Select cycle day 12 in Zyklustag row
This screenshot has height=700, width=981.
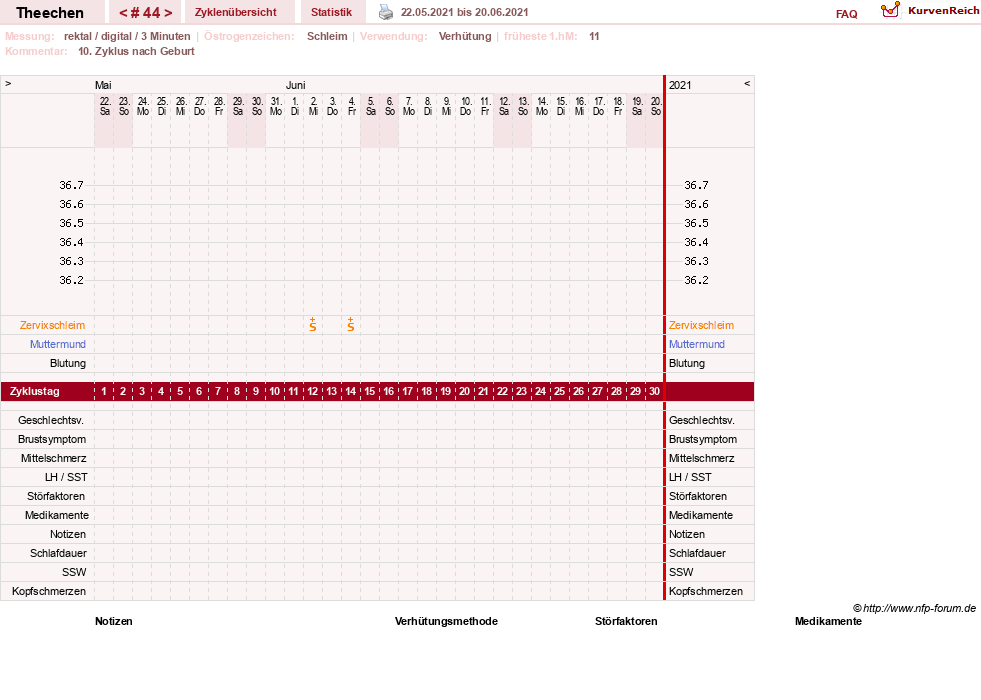coord(313,392)
